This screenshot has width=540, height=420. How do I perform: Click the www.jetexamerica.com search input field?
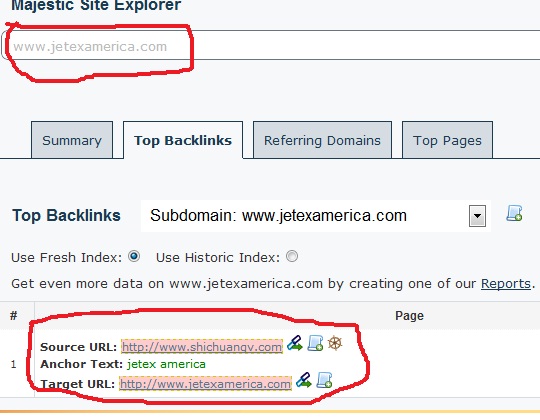tap(271, 45)
